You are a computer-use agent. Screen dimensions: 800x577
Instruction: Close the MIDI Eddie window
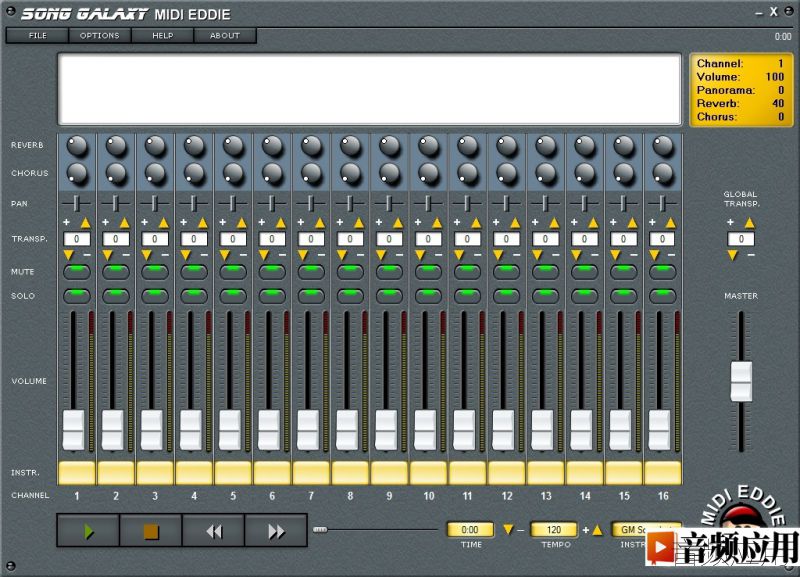pos(774,12)
